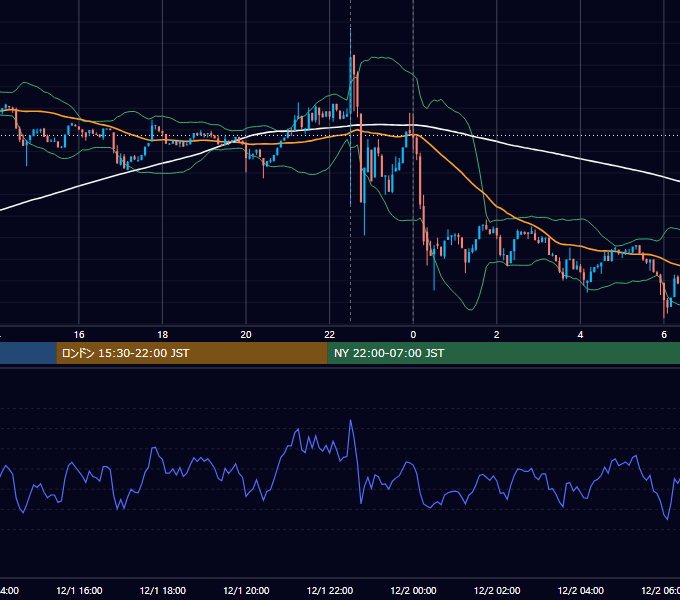Click the 12/1 18:00 date label

[x=163, y=590]
